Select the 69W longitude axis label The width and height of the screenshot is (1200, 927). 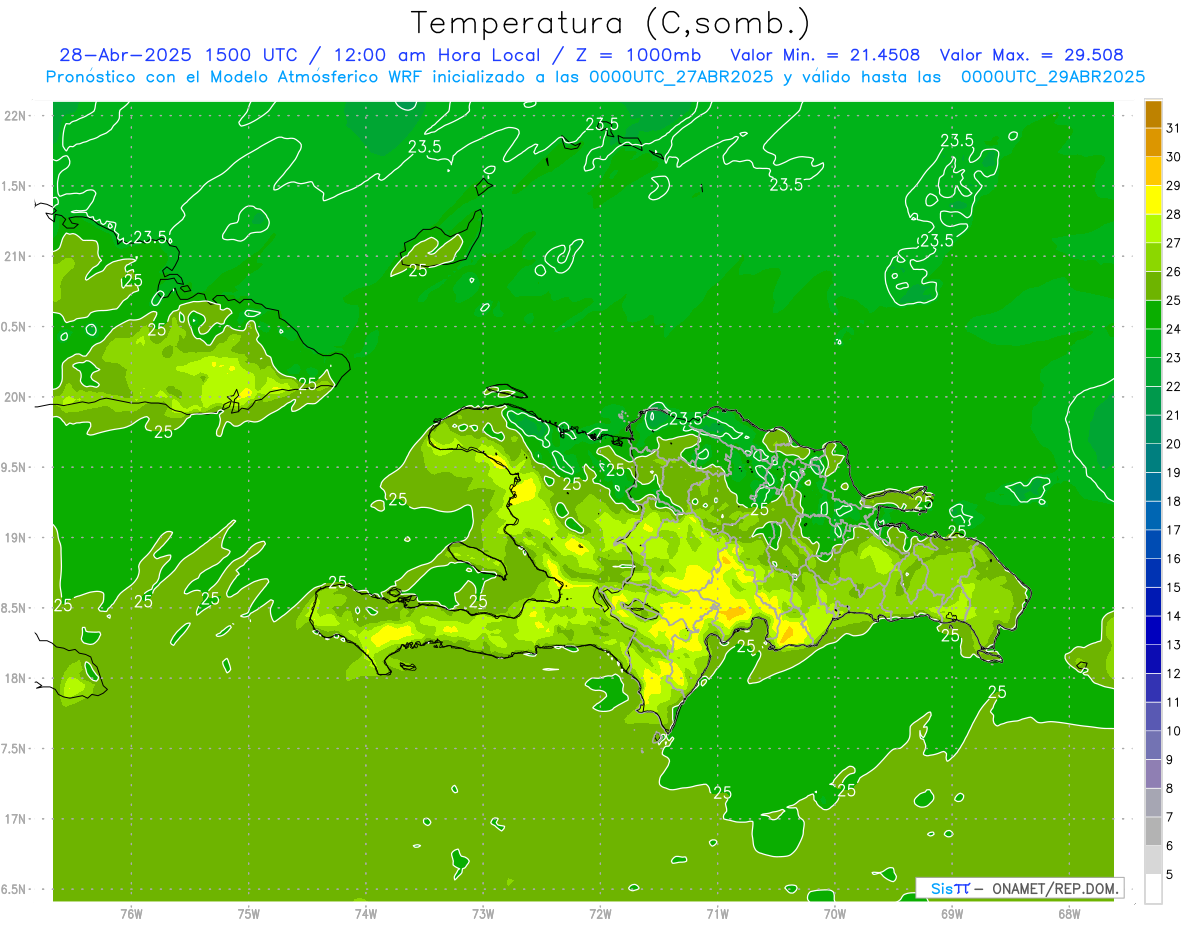(952, 914)
